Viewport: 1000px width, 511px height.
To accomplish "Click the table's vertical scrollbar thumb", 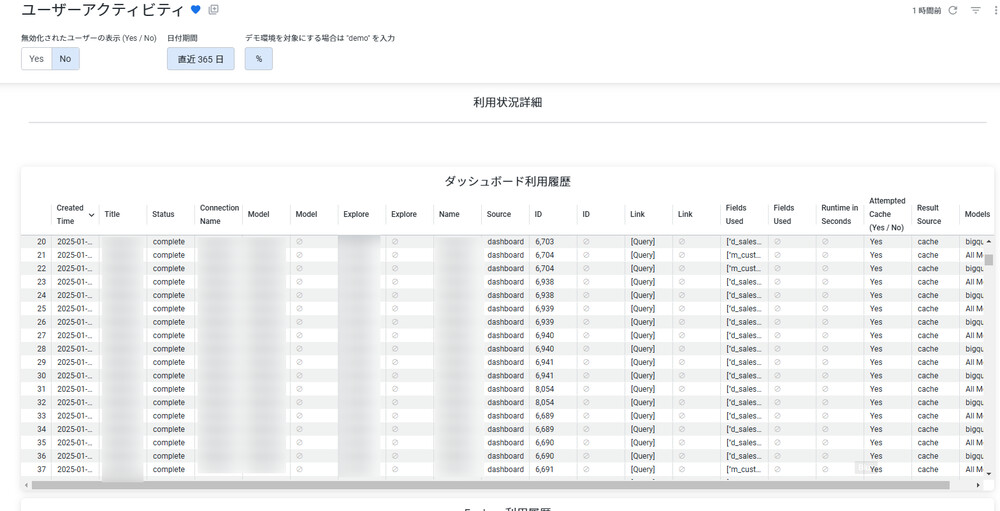I will pyautogui.click(x=989, y=259).
